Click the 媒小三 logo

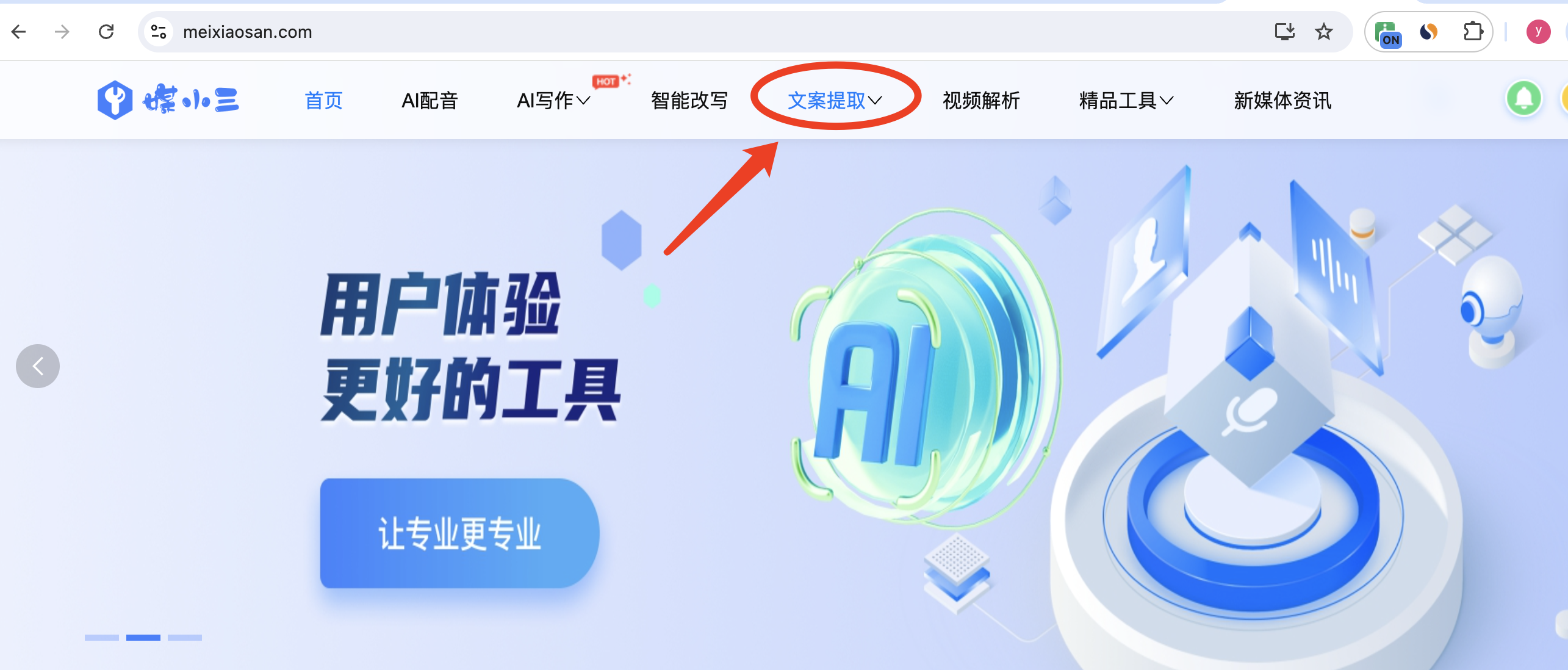pyautogui.click(x=168, y=100)
